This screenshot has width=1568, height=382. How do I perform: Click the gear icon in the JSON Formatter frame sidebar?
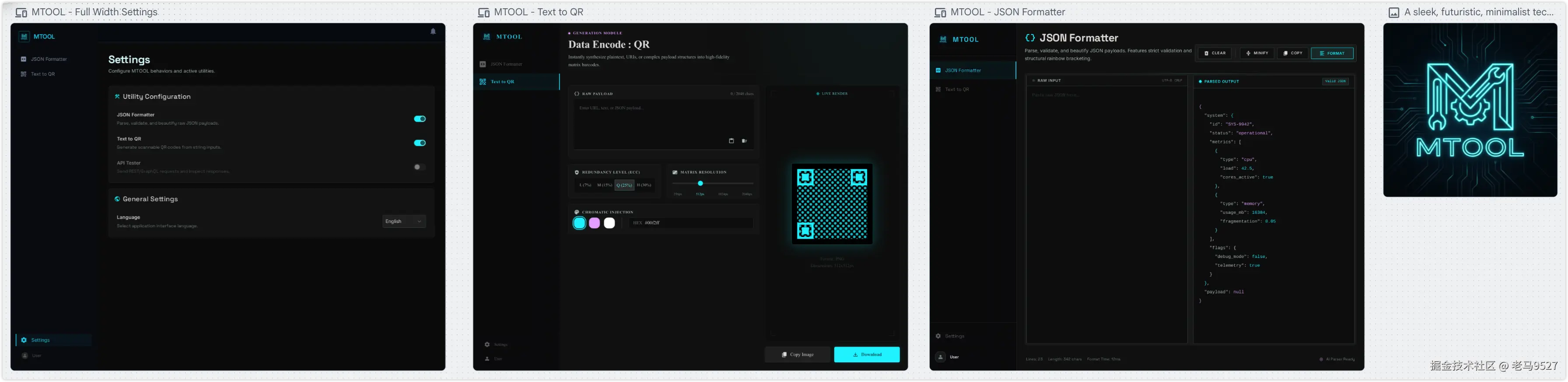pyautogui.click(x=938, y=336)
